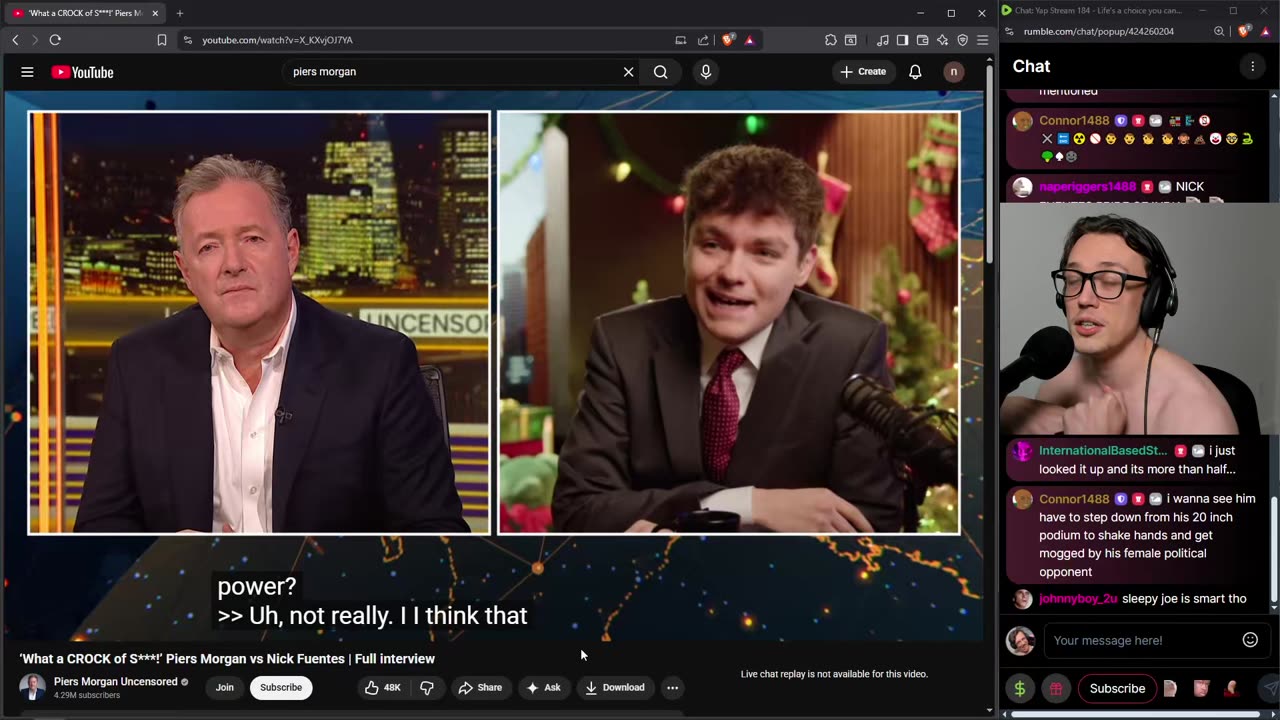1280x720 pixels.
Task: Open the Brave VPN shield icon
Action: pos(962,40)
